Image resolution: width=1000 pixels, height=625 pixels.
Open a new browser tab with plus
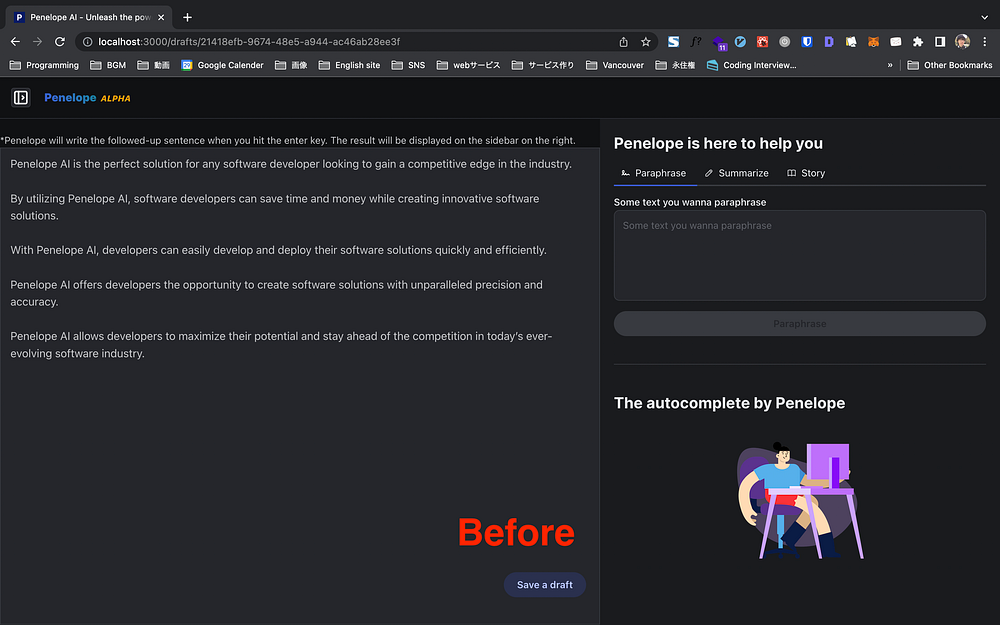(187, 17)
